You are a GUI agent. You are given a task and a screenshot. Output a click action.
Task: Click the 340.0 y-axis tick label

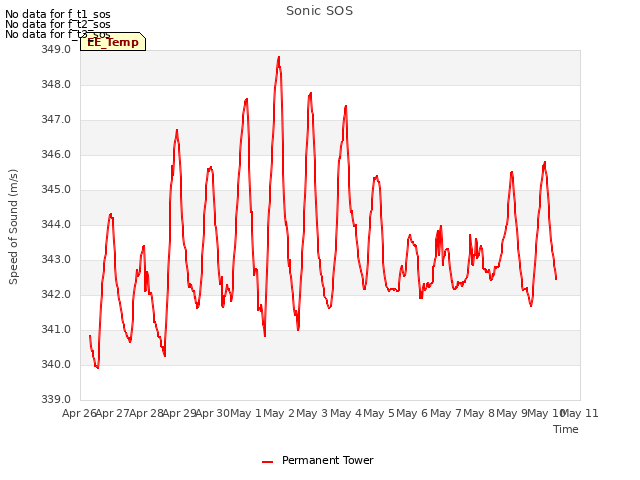pos(56,364)
